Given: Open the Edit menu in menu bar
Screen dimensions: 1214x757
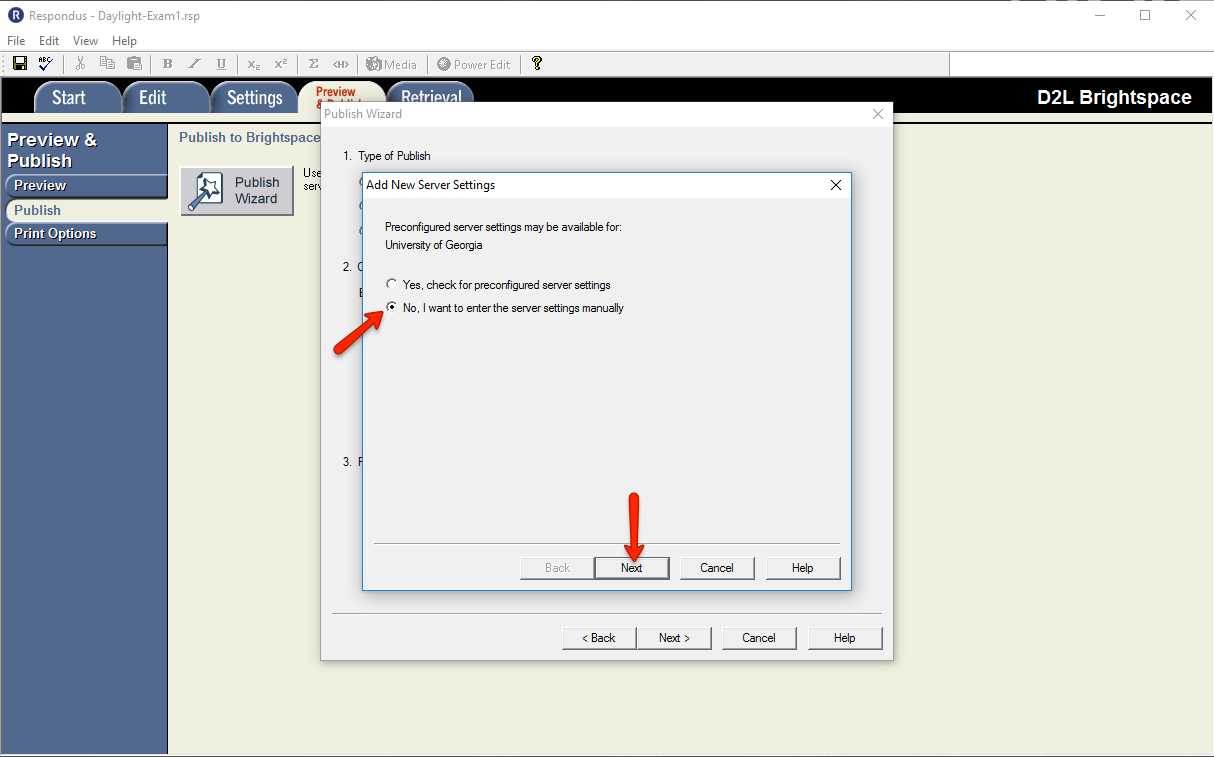Looking at the screenshot, I should click(x=49, y=41).
